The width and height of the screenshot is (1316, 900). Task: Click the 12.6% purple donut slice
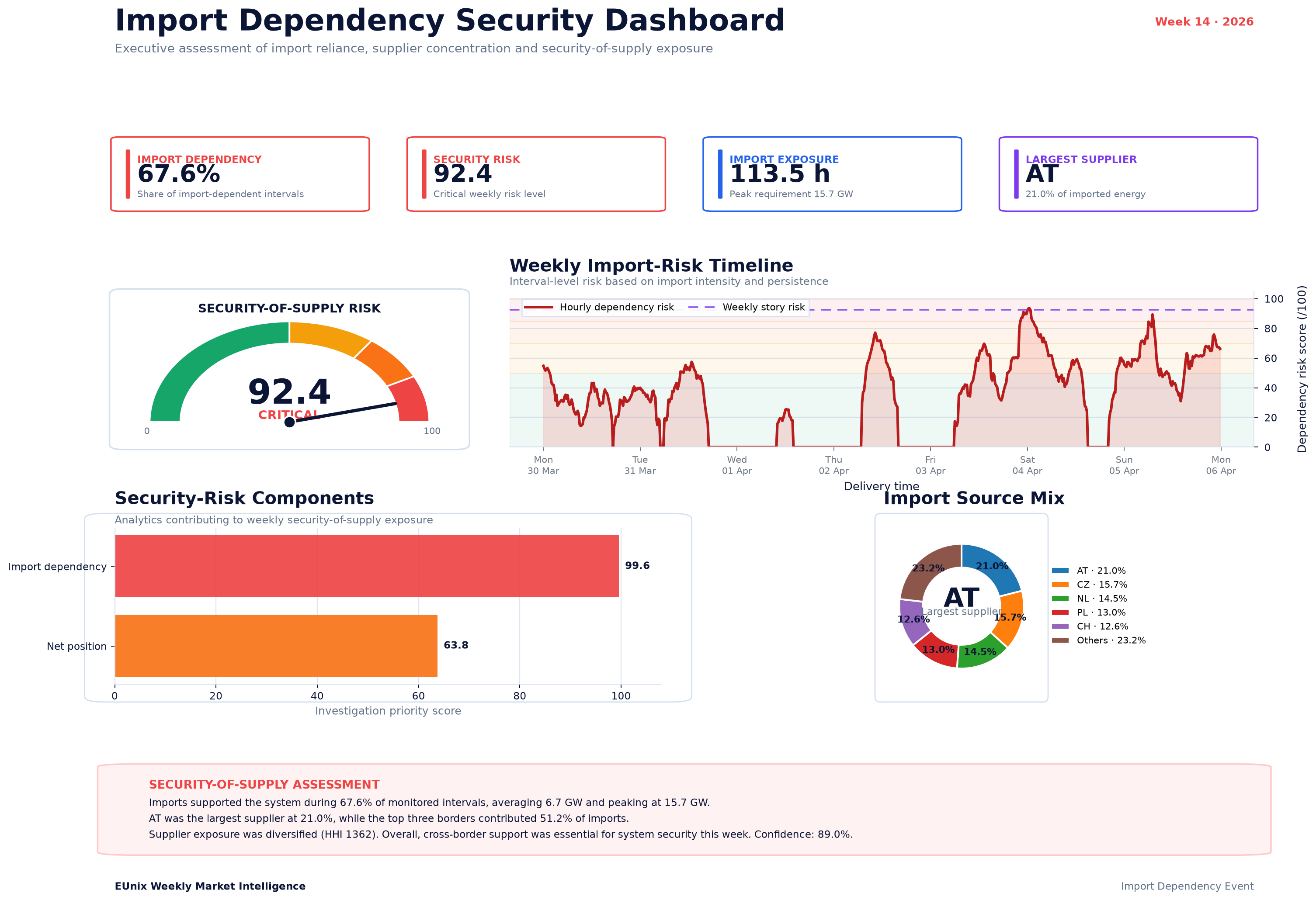coord(913,620)
